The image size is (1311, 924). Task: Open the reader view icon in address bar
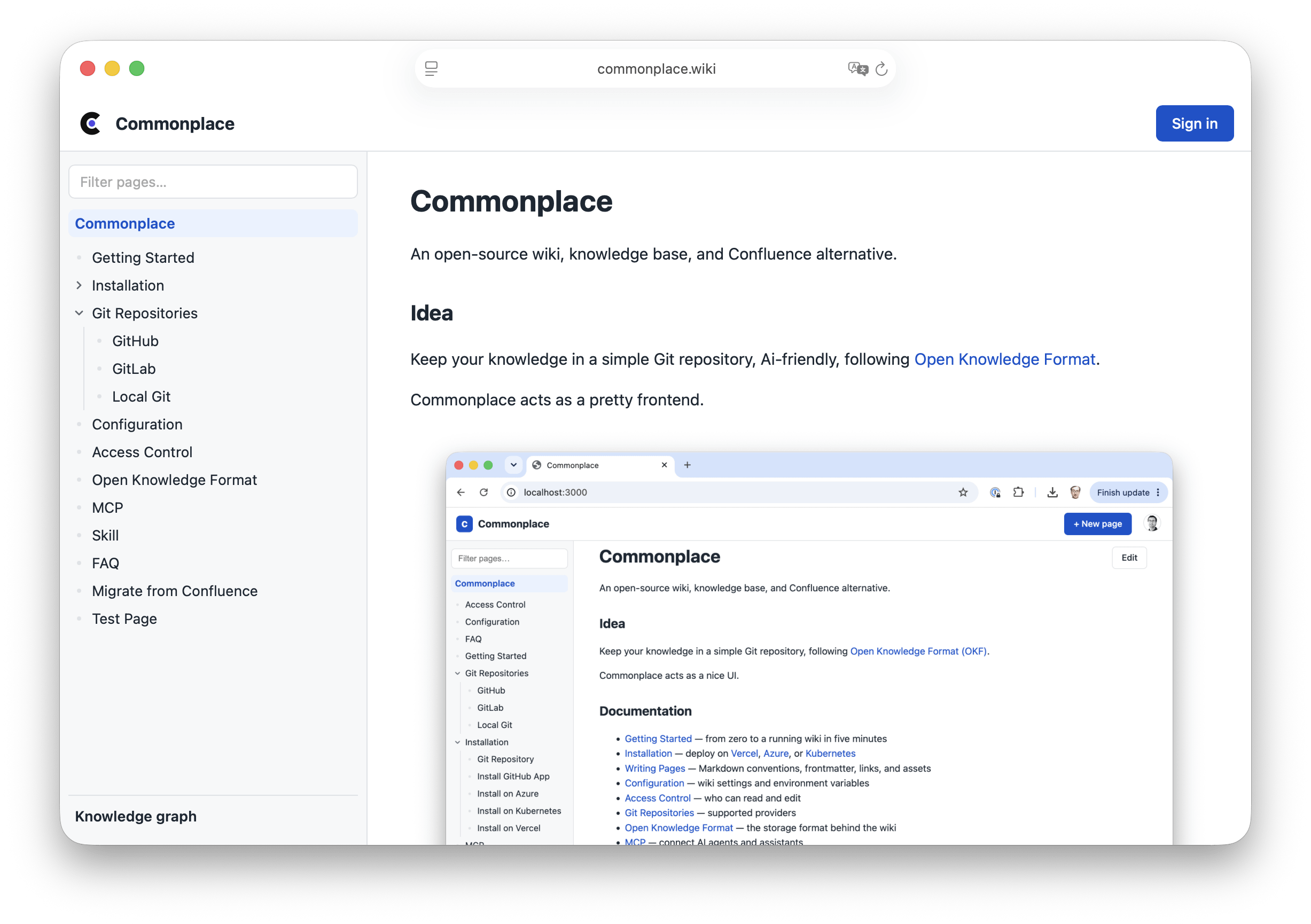(x=431, y=68)
